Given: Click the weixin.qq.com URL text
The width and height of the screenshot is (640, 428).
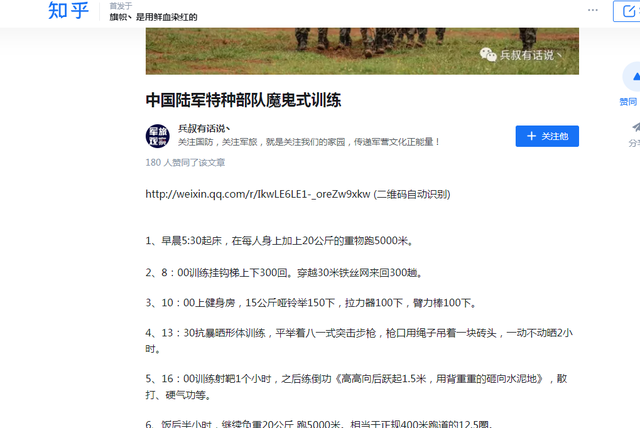Looking at the screenshot, I should click(258, 193).
